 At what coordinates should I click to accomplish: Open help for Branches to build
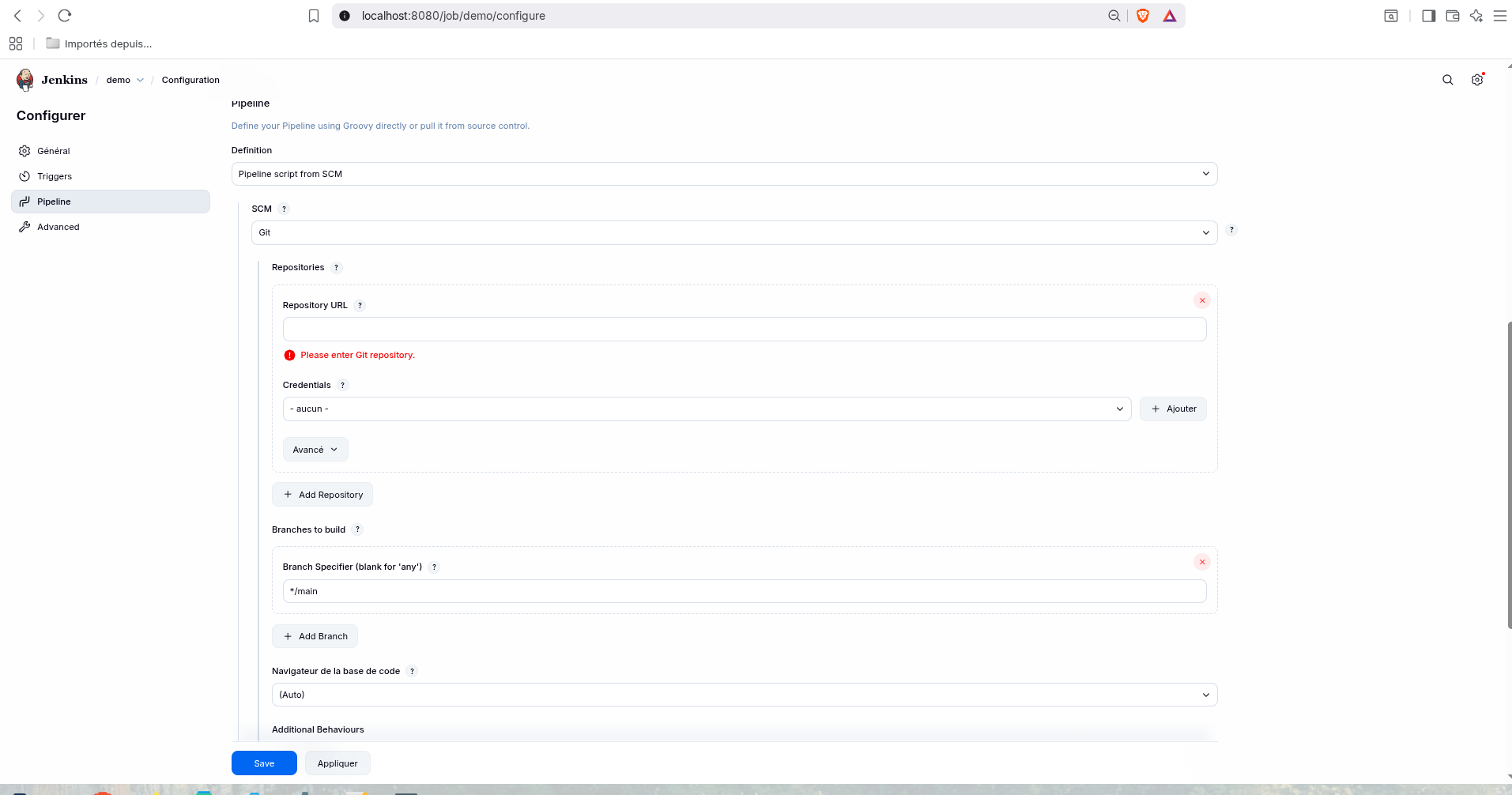pyautogui.click(x=357, y=529)
